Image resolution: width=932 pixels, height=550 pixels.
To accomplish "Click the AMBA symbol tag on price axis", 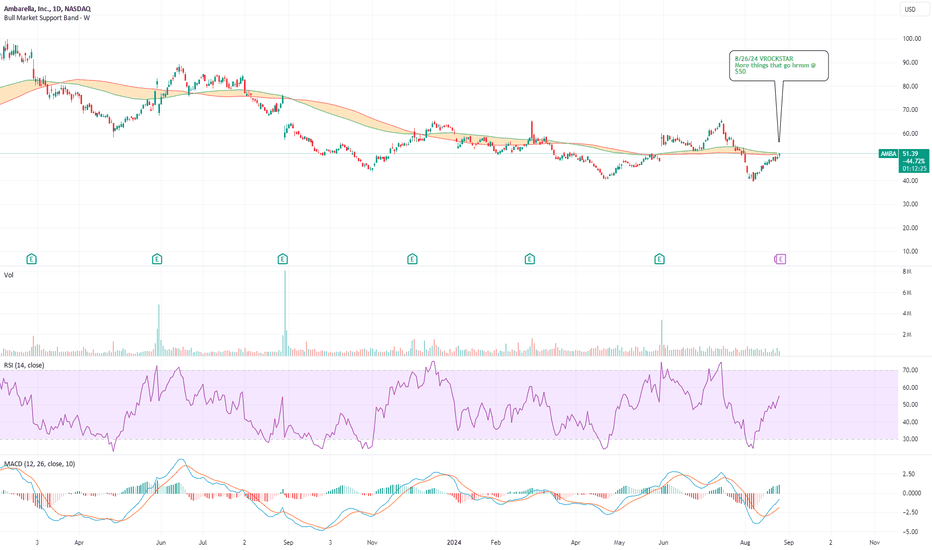I will pyautogui.click(x=888, y=154).
